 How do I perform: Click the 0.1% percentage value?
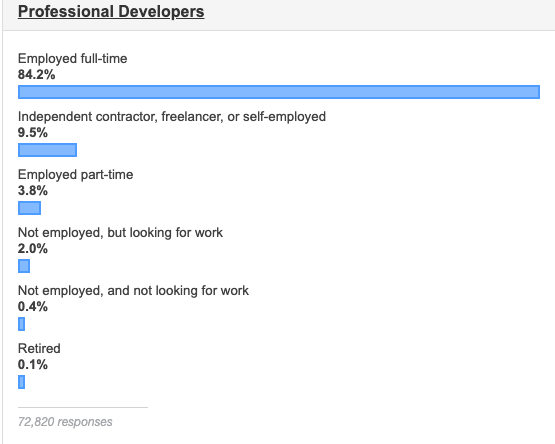pos(33,365)
